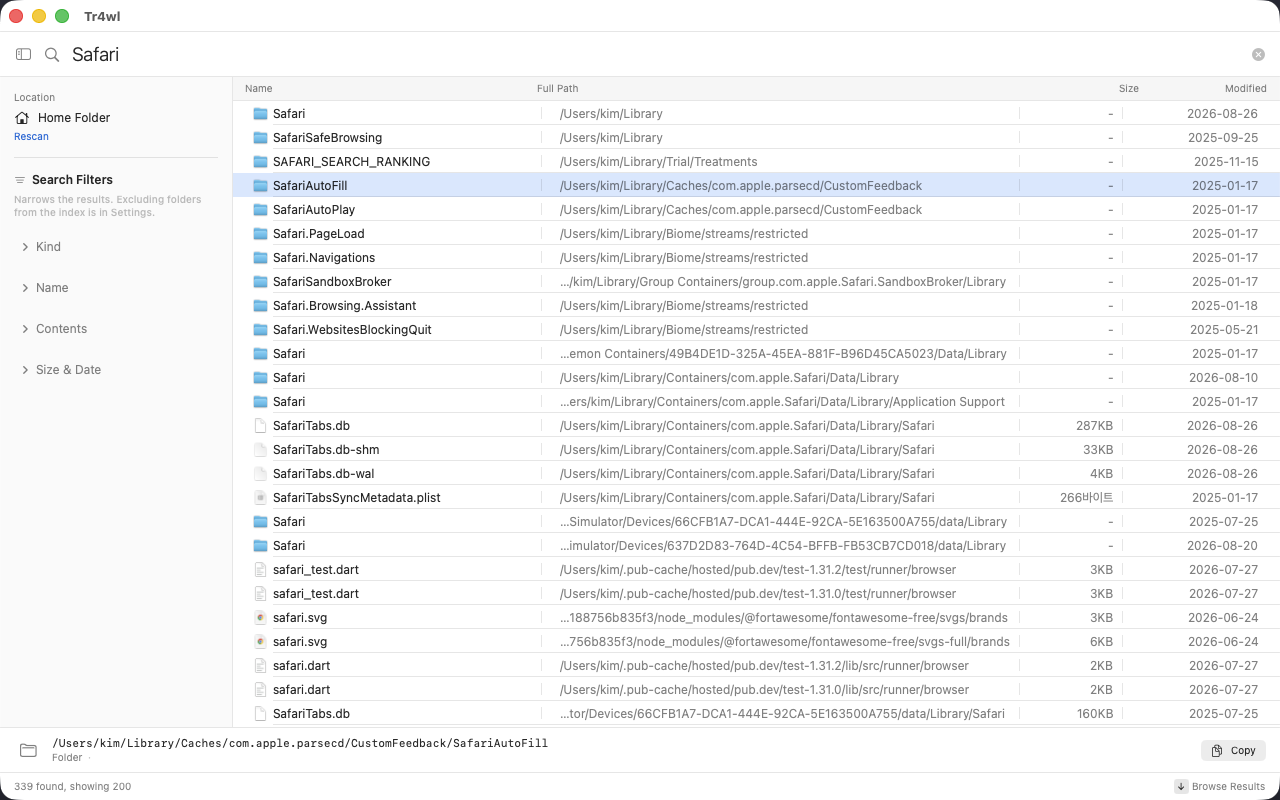Viewport: 1280px width, 800px height.
Task: Select Safari folder modified 2026-08-10
Action: coord(756,377)
